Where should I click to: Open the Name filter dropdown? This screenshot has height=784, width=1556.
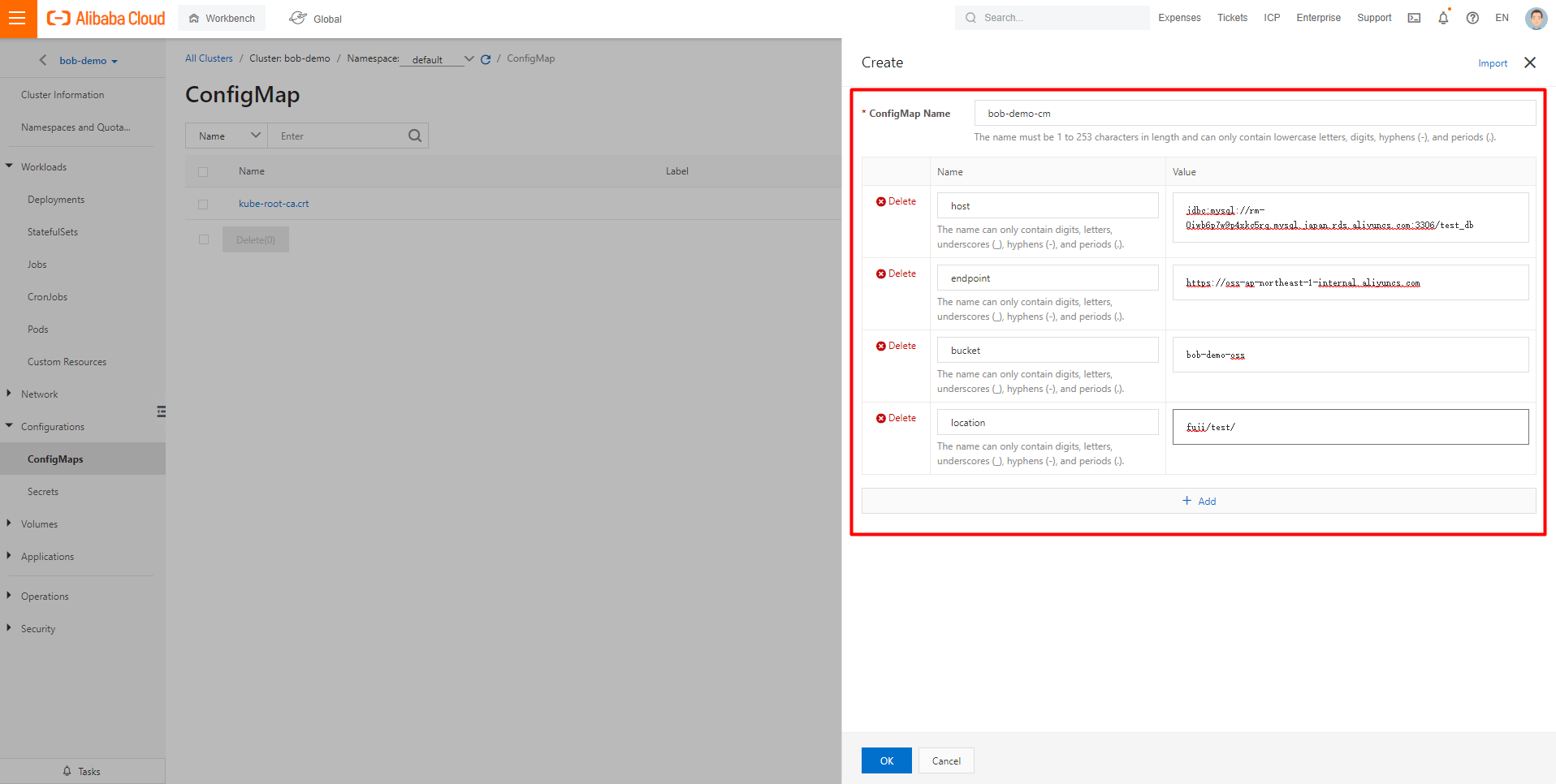[x=255, y=135]
